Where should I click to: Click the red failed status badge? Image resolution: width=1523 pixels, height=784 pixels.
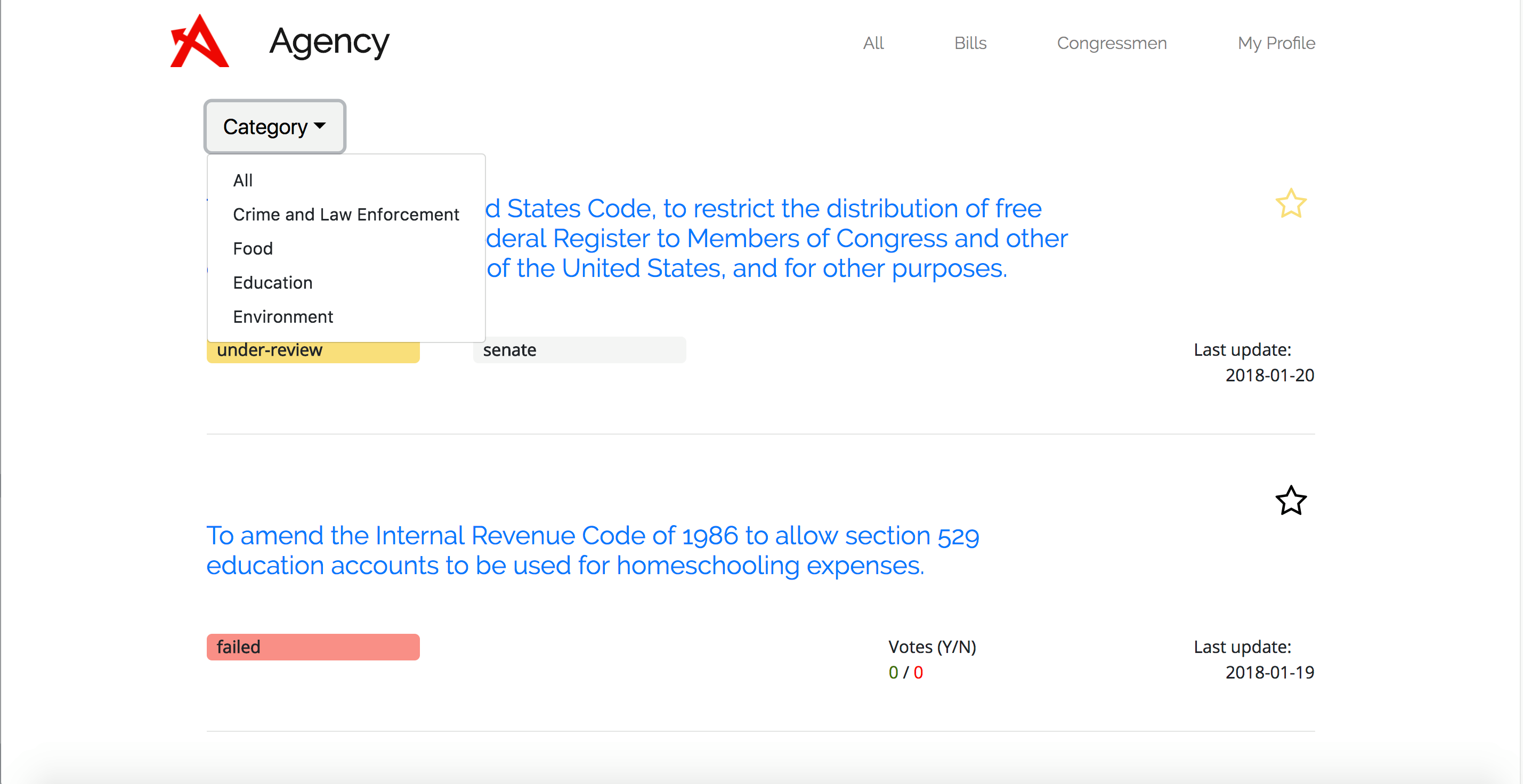pos(313,647)
